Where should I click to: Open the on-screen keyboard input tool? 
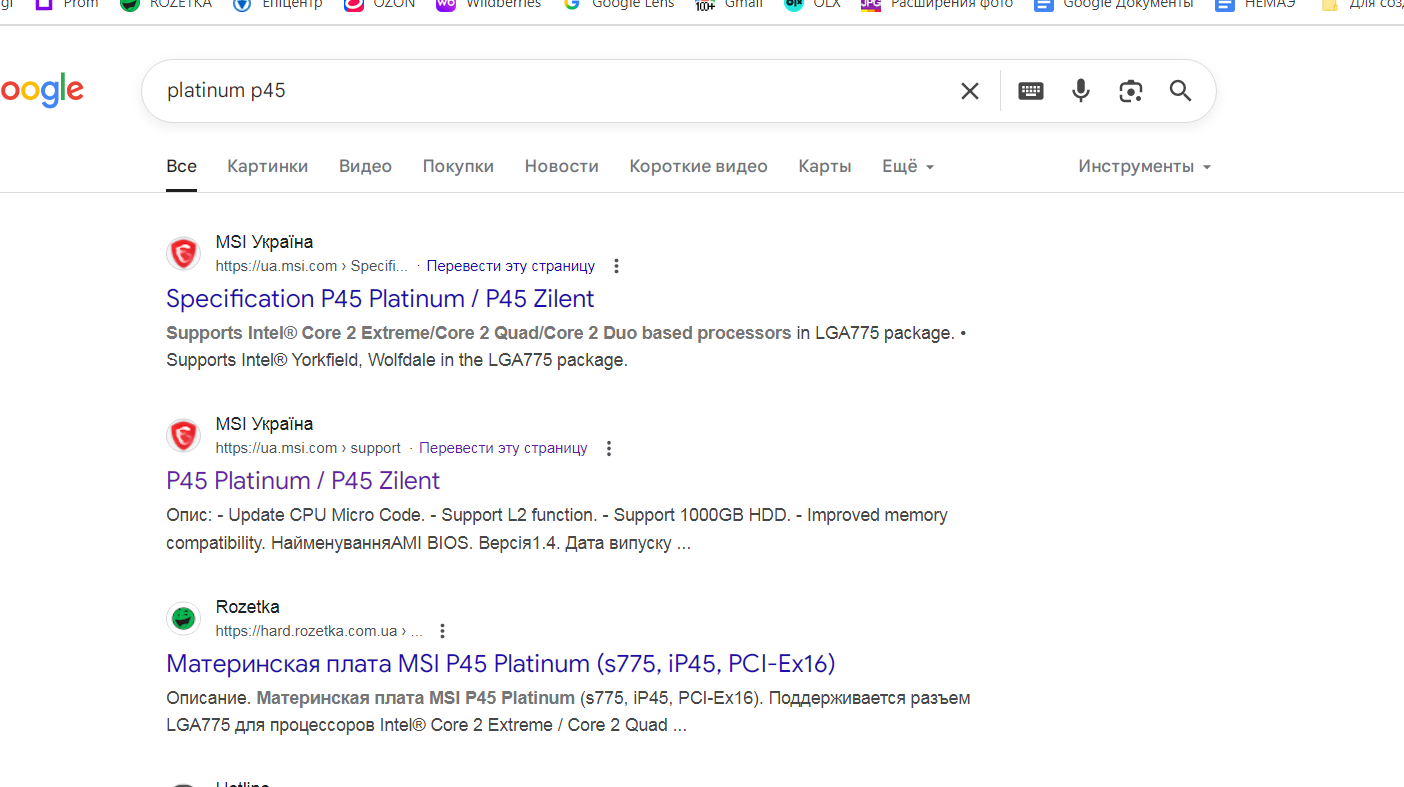(x=1031, y=91)
